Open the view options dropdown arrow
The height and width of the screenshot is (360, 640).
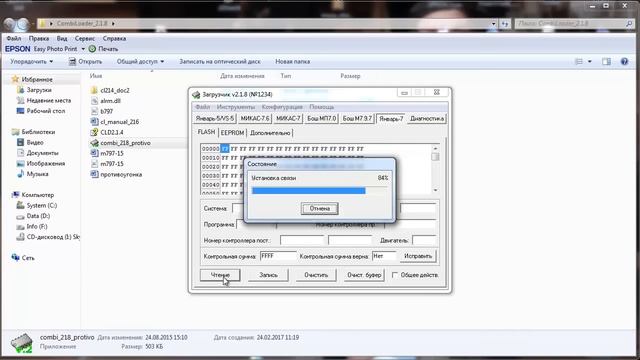pyautogui.click(x=589, y=62)
